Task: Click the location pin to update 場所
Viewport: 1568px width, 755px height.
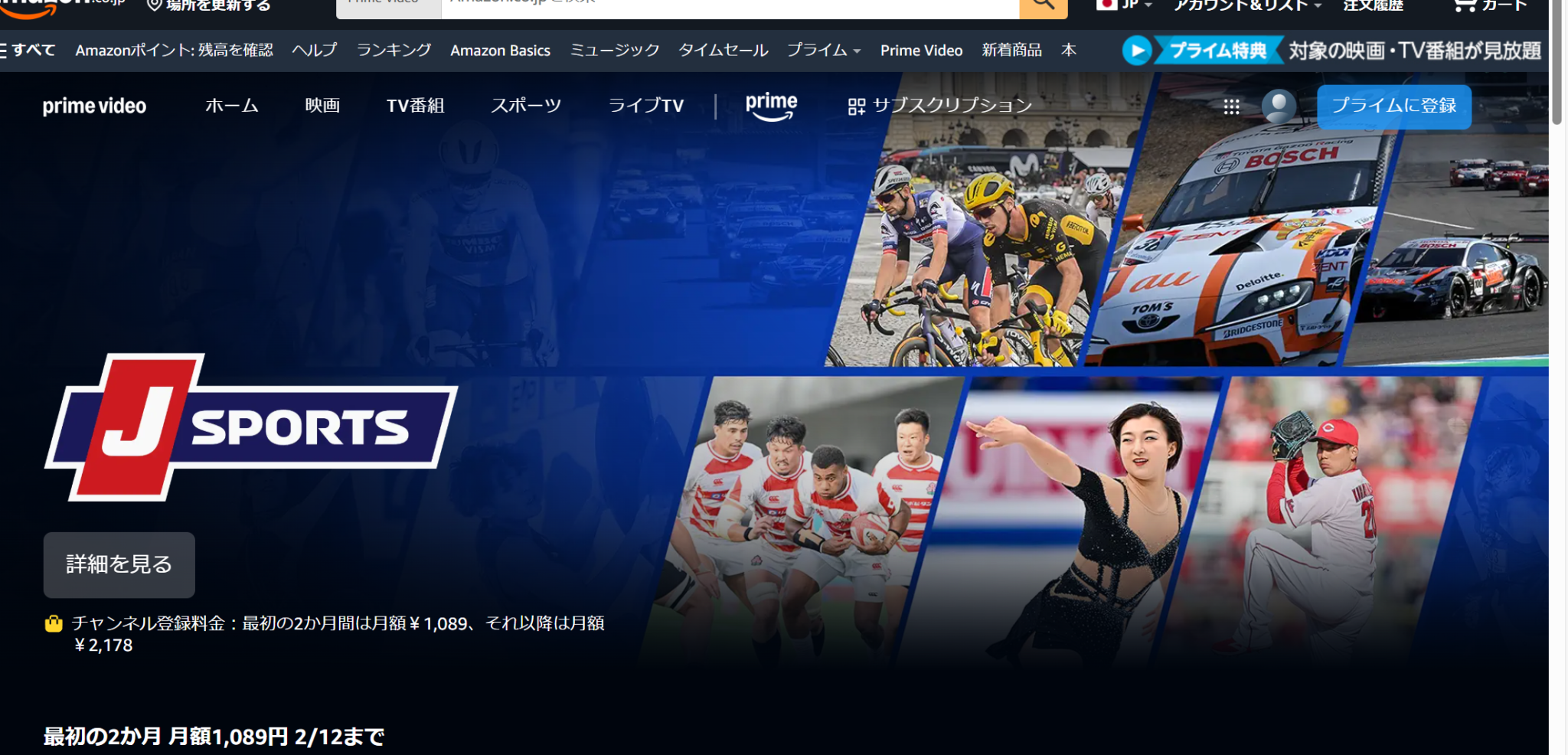Action: pos(155,5)
